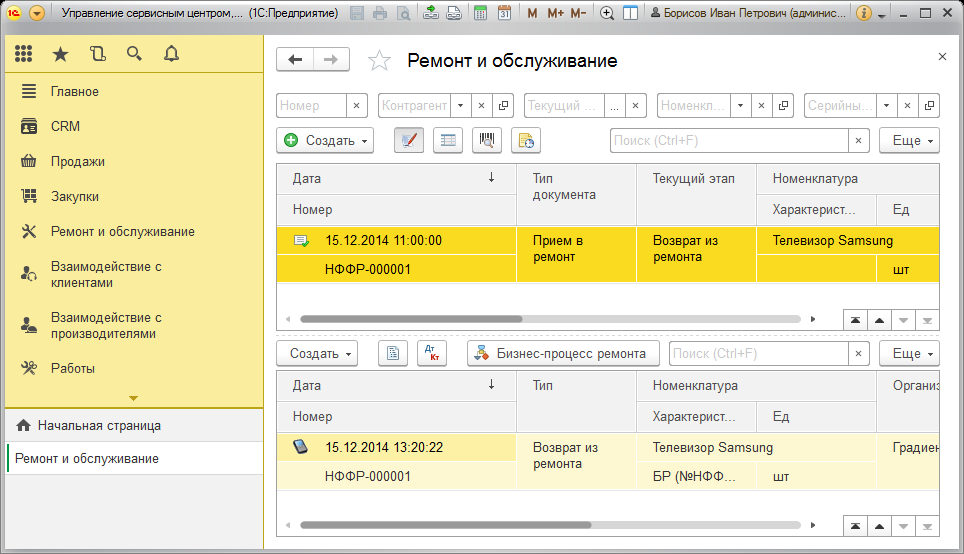This screenshot has width=964, height=554.
Task: Click the barcode scanner toolbar icon
Action: click(487, 141)
